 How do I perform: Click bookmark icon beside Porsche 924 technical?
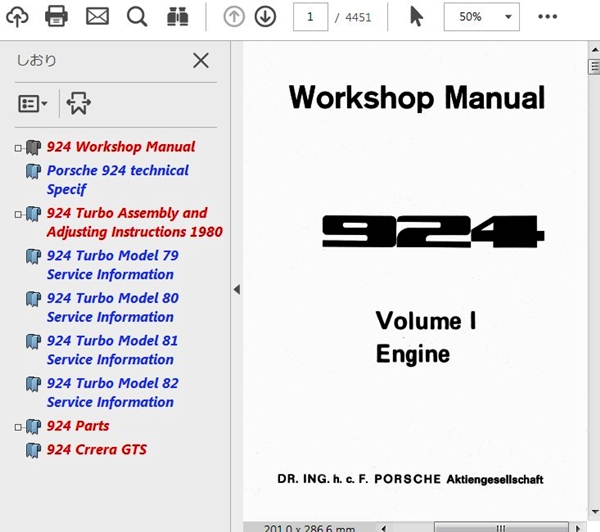coord(33,171)
